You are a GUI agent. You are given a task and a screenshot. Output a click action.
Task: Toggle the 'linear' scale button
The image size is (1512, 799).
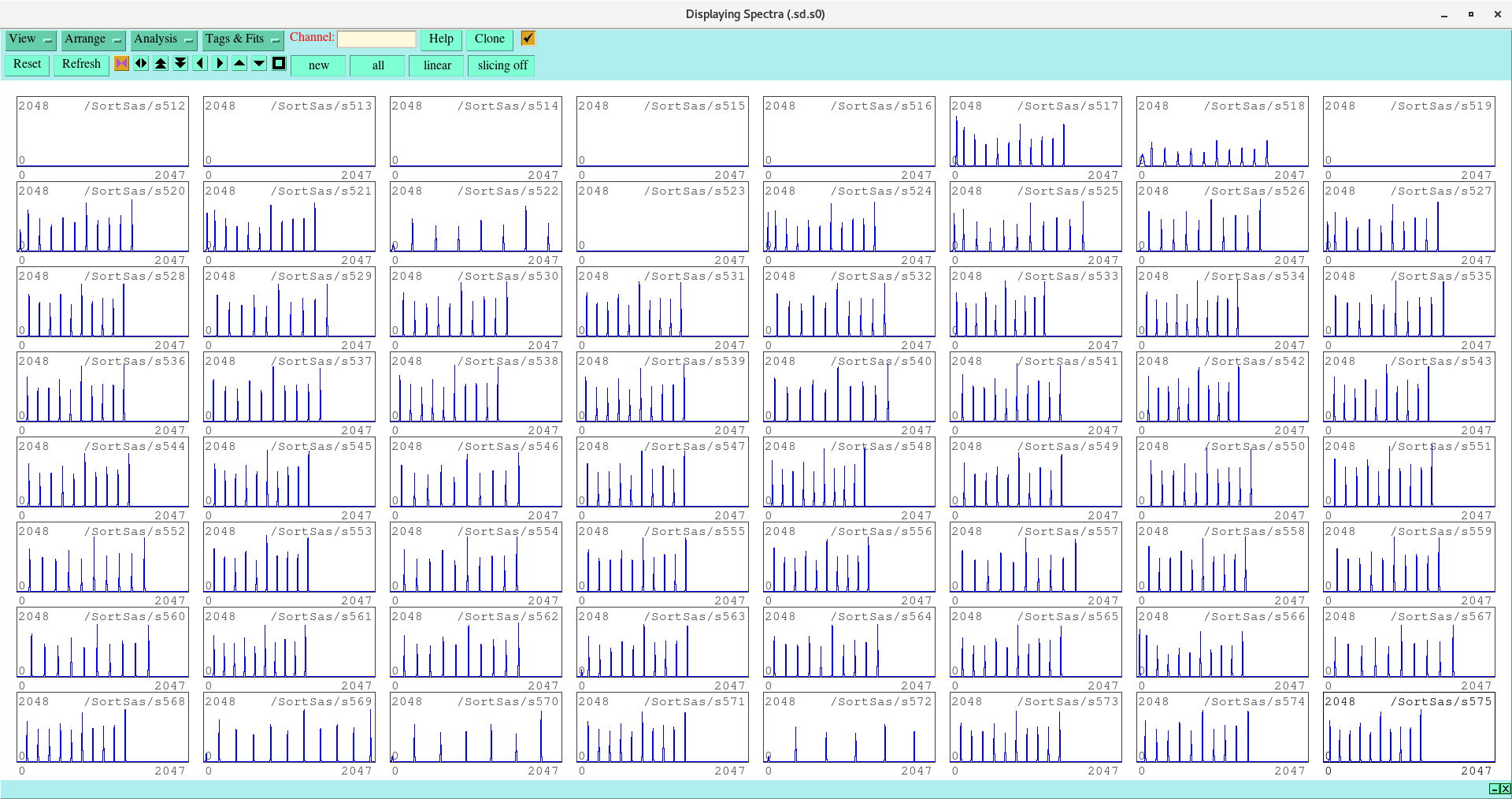coord(437,65)
